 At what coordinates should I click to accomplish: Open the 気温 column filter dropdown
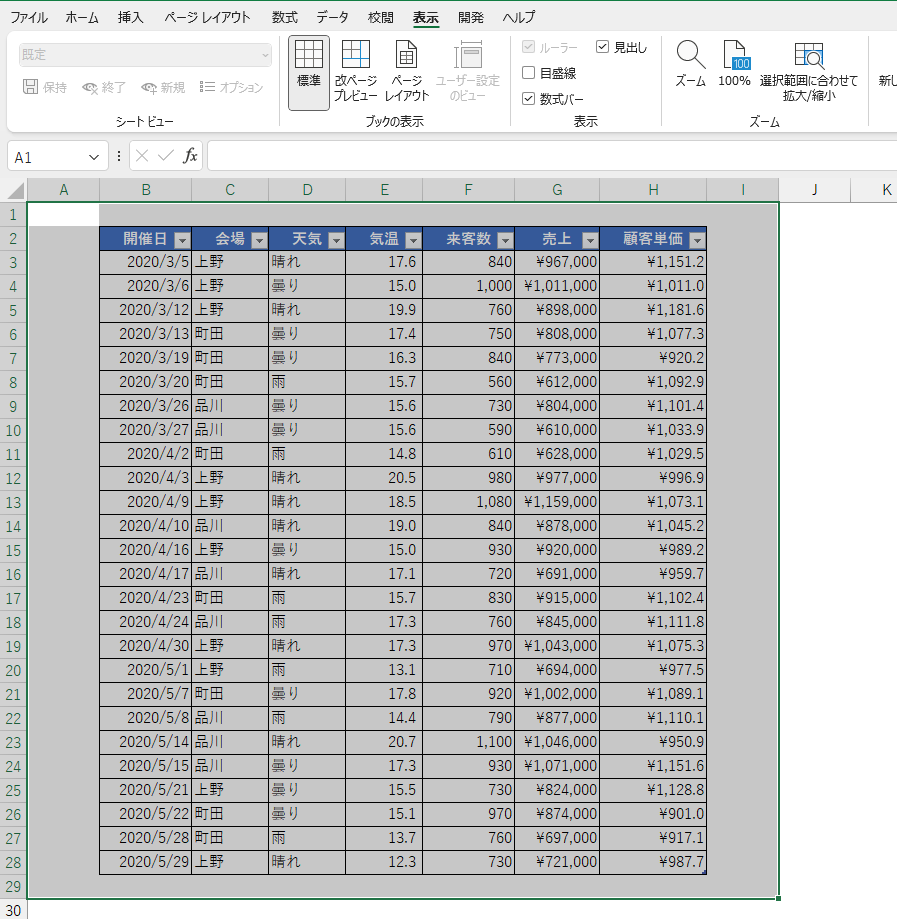[x=413, y=240]
